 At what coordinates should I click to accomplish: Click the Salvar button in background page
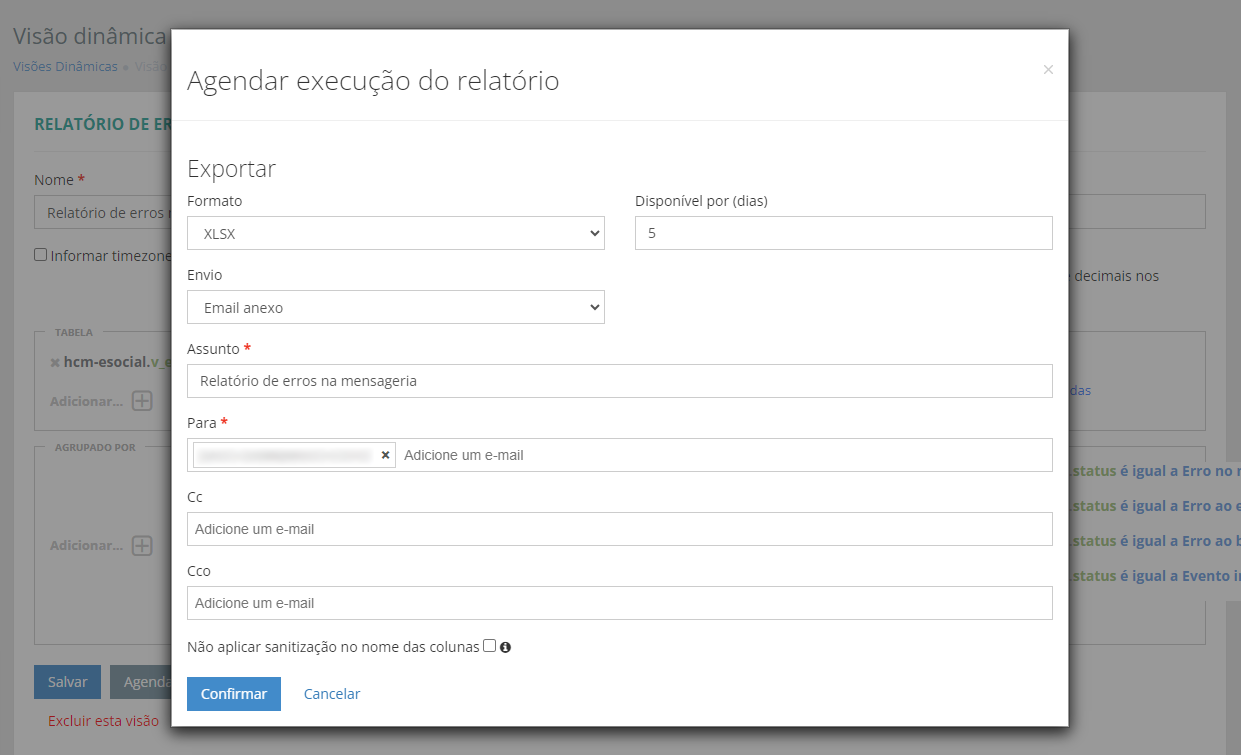coord(68,682)
